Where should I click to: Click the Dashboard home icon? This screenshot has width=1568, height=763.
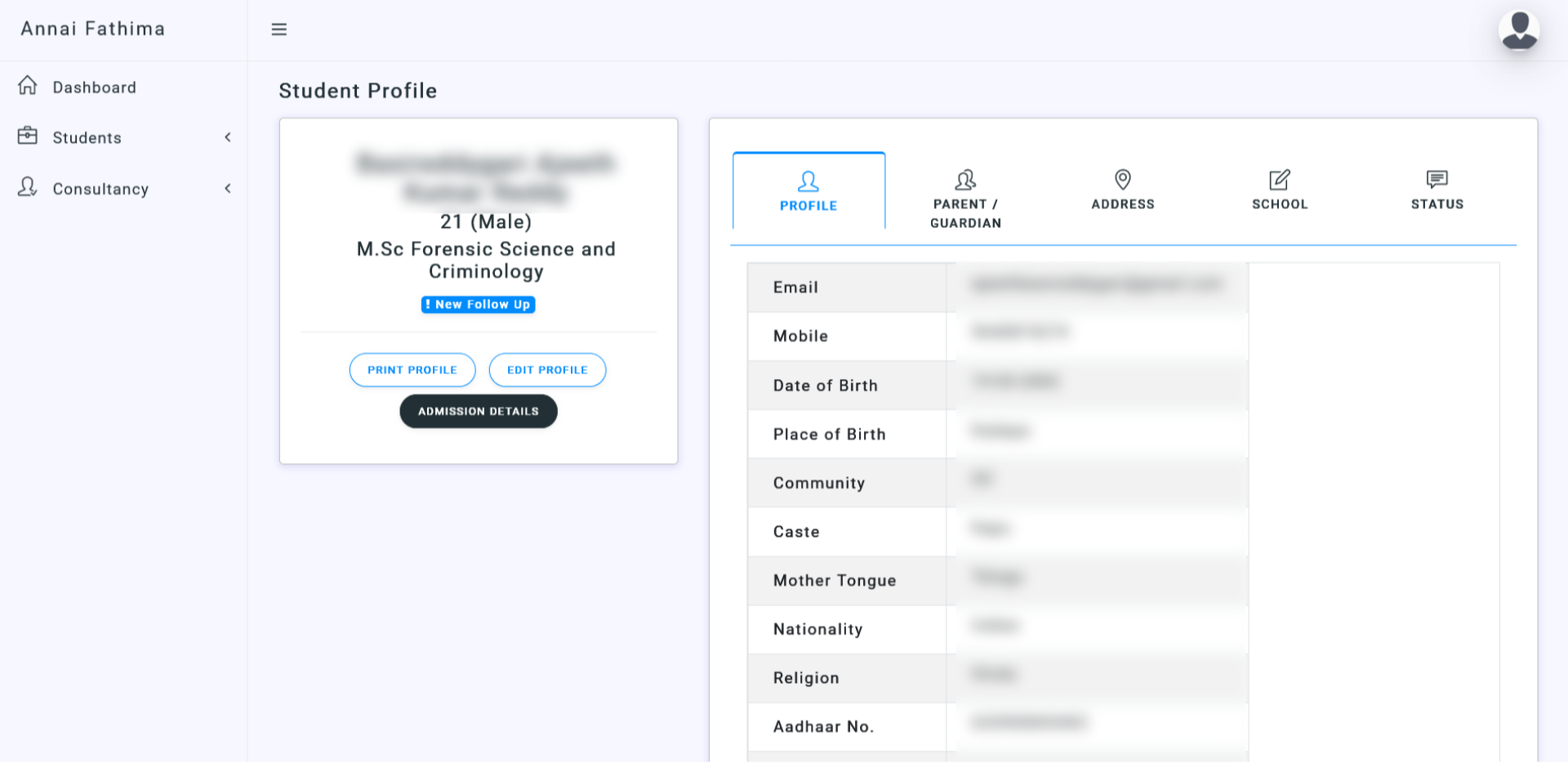[x=28, y=86]
